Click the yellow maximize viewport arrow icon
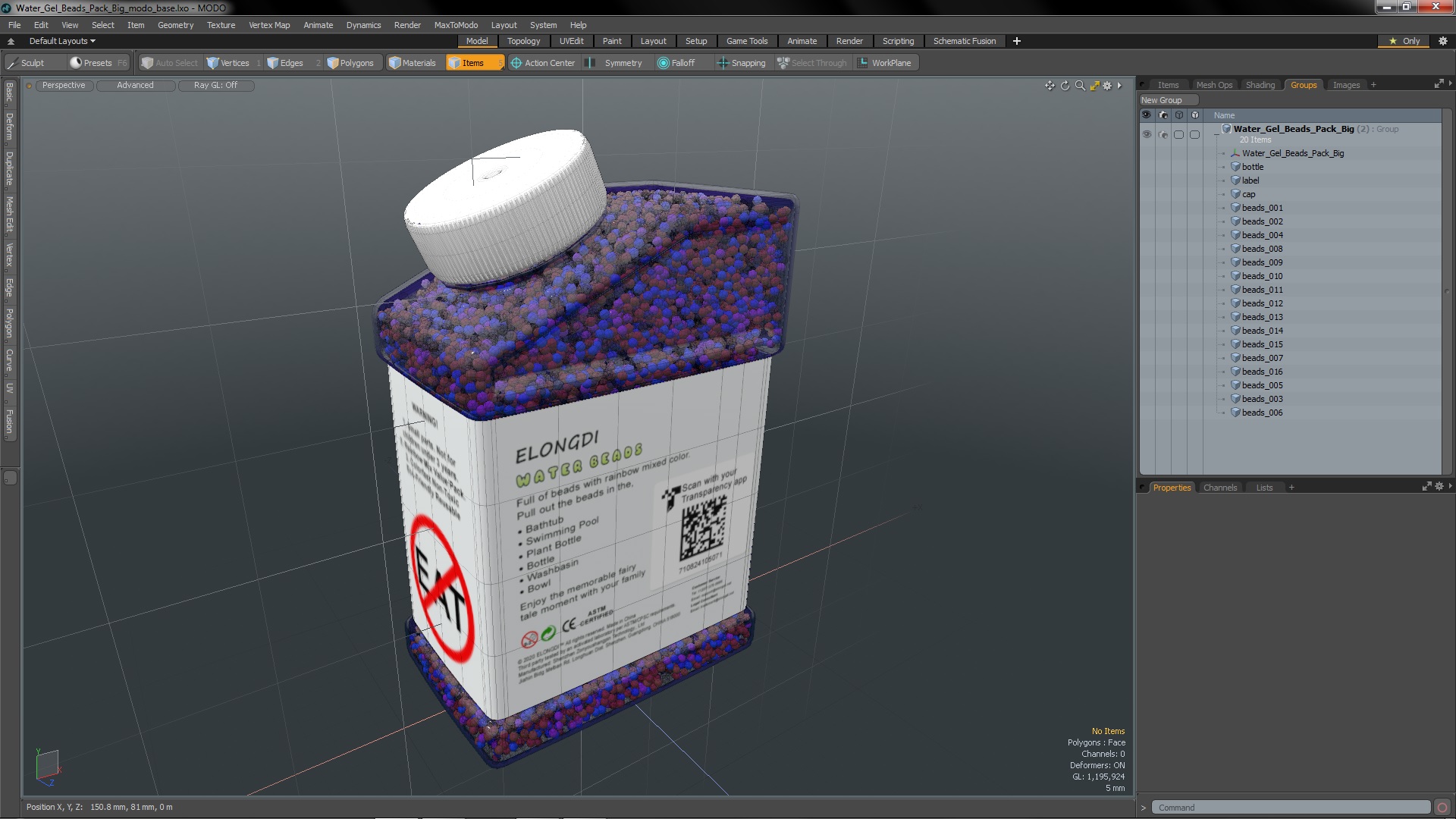The height and width of the screenshot is (819, 1456). tap(1094, 86)
